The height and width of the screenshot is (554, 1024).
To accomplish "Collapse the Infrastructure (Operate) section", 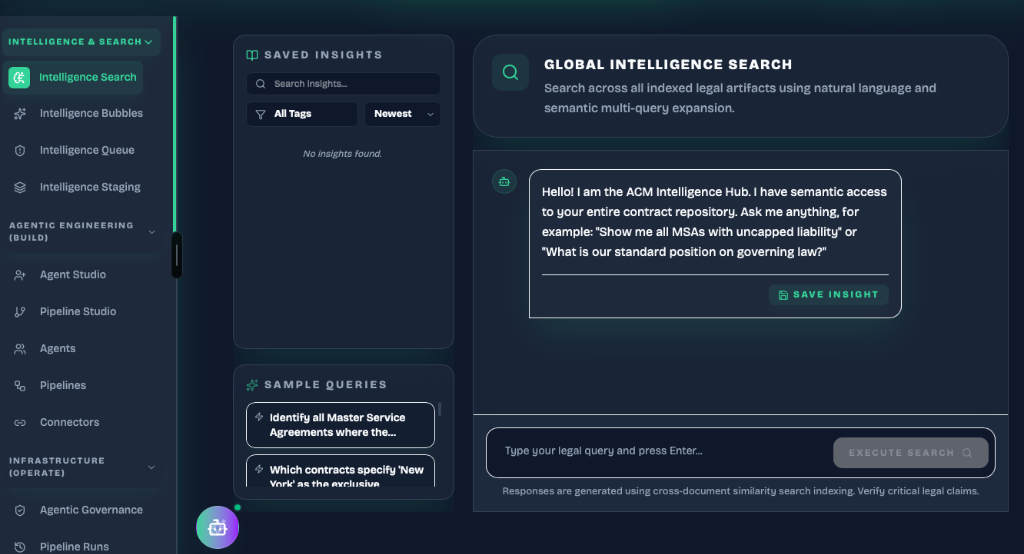I will tap(82, 467).
